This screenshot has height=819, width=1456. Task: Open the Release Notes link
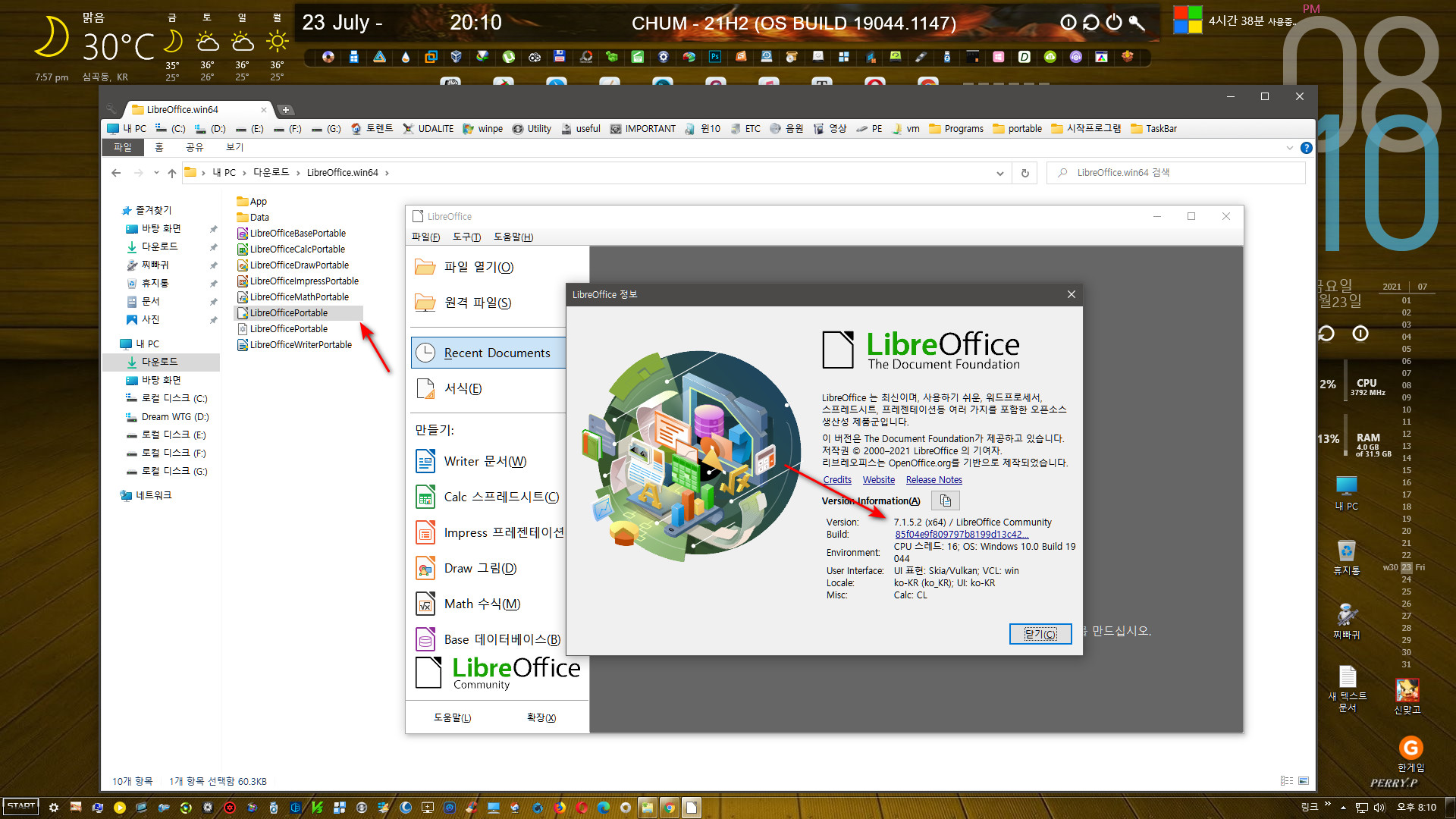(934, 479)
